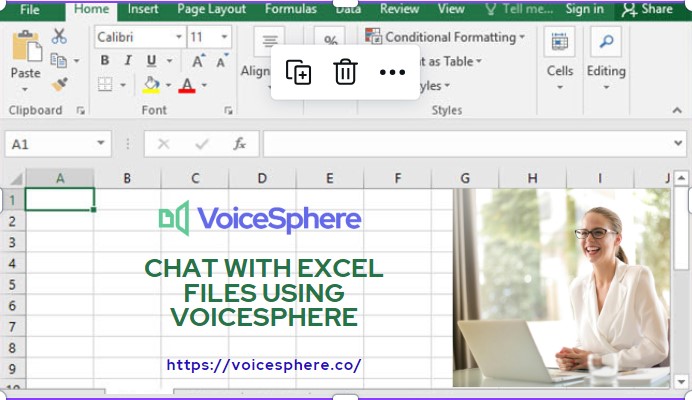Switch to the Review tab
Viewport: 692px width, 400px height.
(399, 9)
